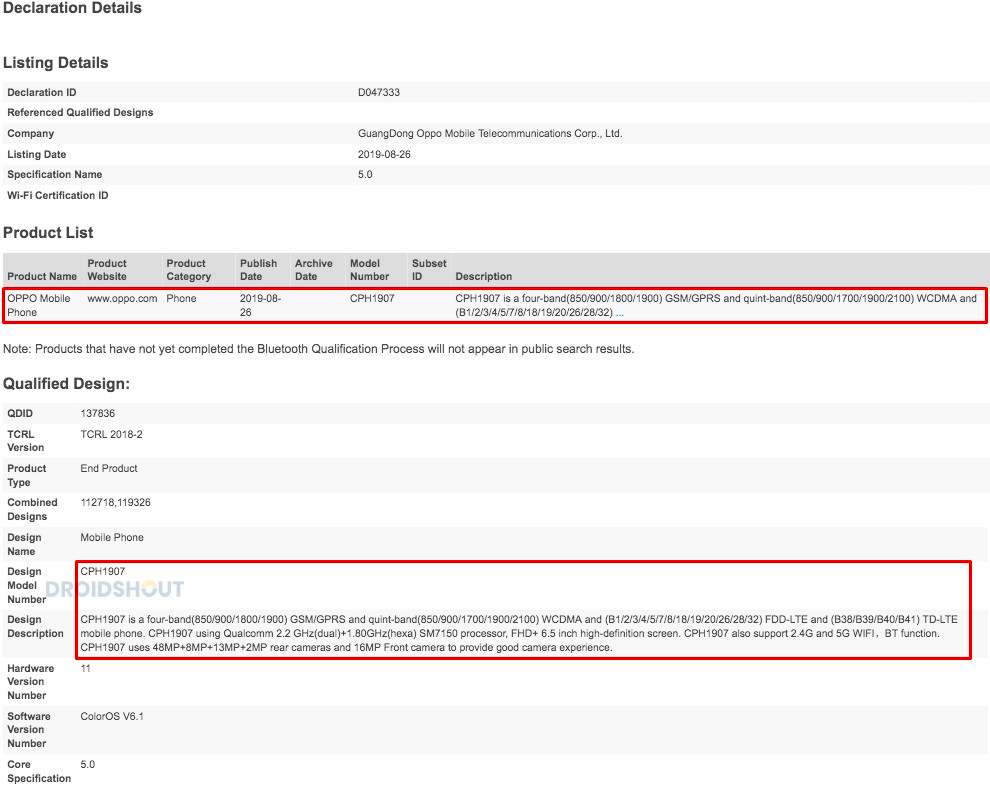Select Combined Designs value 112718,119326
The width and height of the screenshot is (990, 787).
coord(115,503)
